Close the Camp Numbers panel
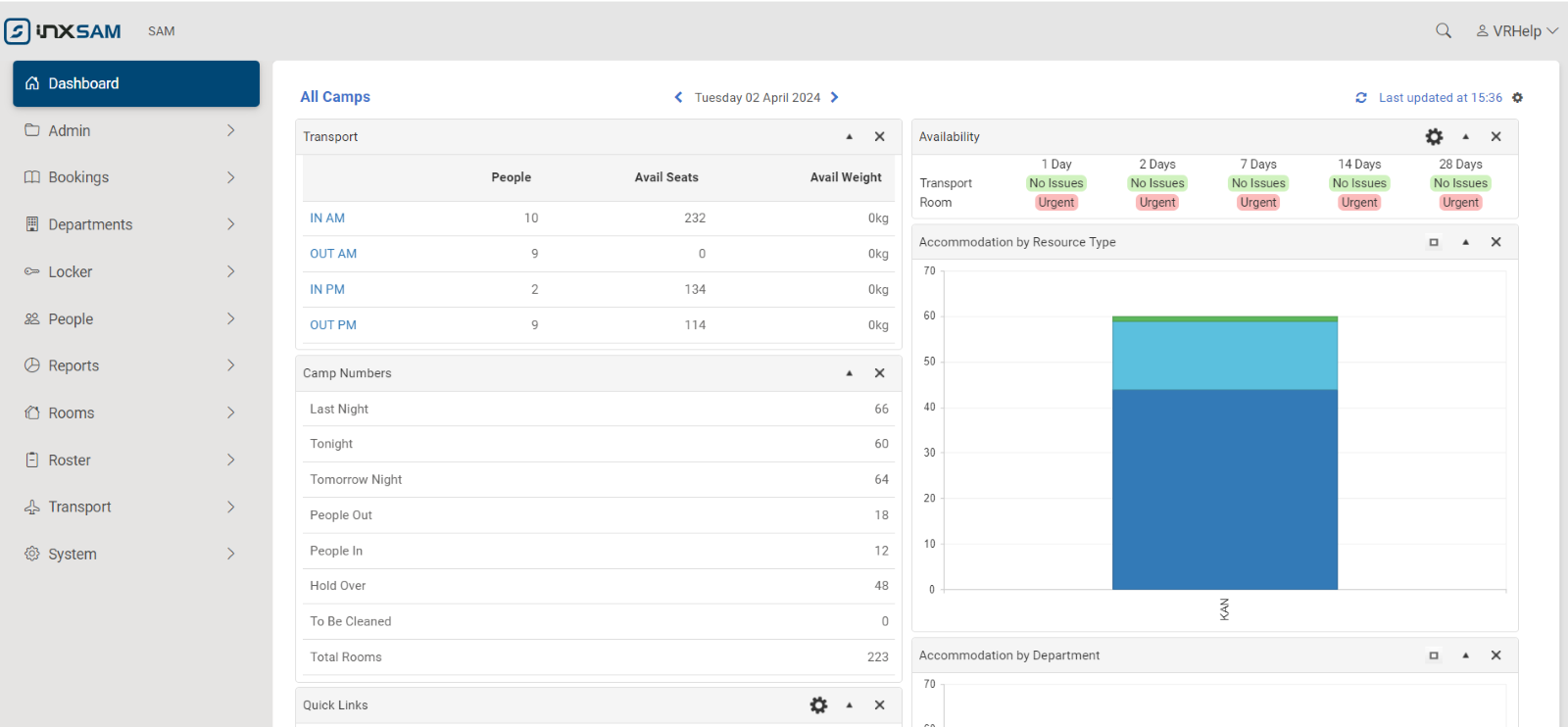The image size is (1568, 727). point(880,373)
